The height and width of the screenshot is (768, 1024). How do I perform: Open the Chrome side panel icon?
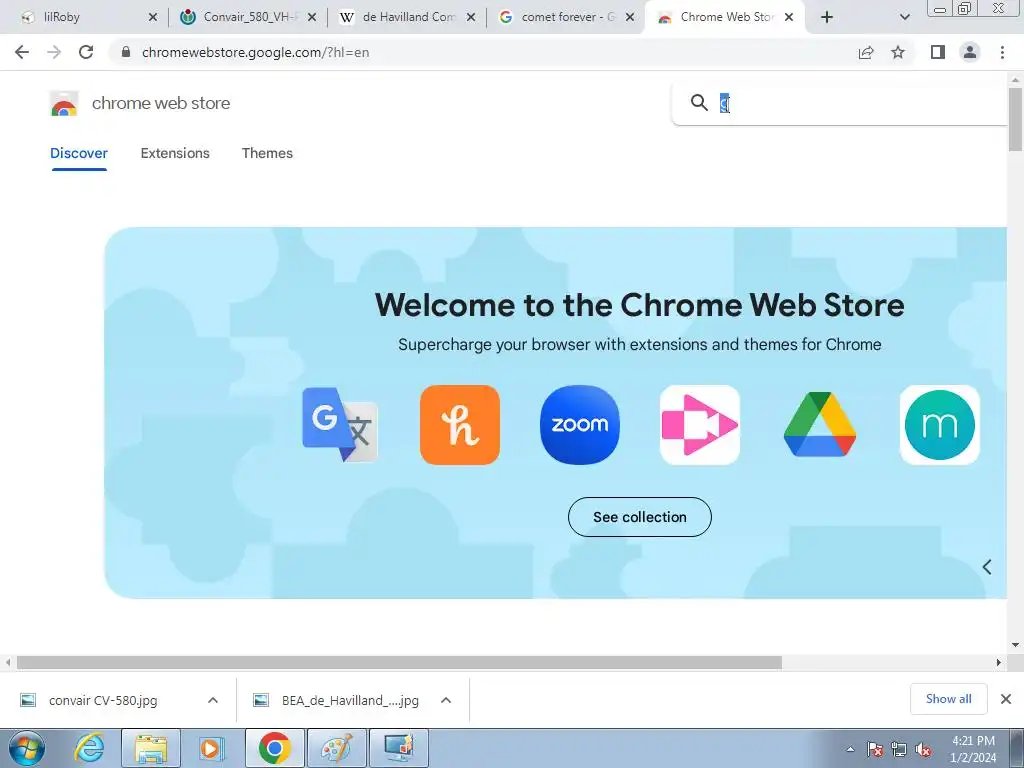tap(938, 52)
